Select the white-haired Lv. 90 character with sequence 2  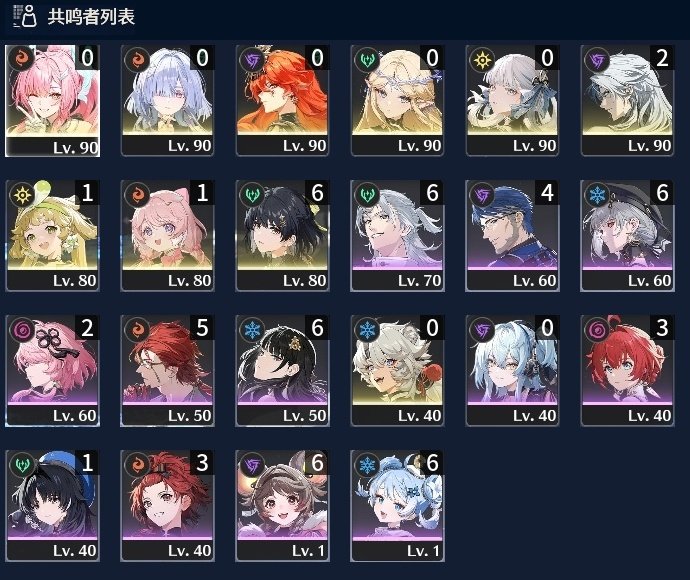pos(627,101)
